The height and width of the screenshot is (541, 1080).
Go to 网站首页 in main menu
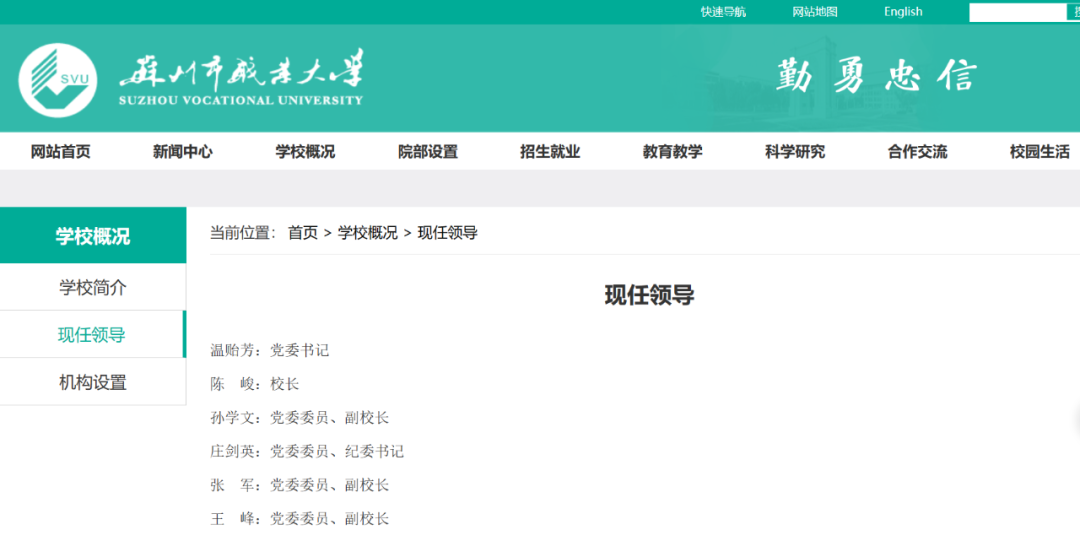tap(61, 152)
